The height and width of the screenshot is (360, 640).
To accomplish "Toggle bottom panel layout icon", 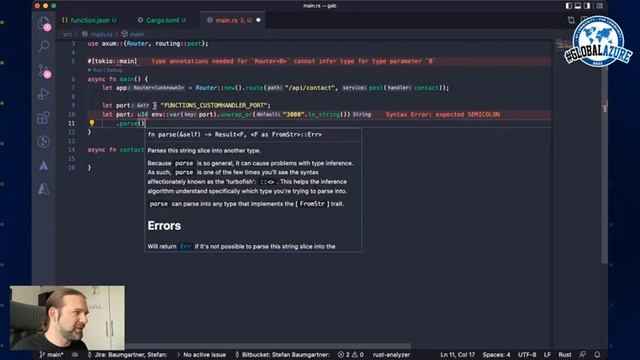I will coord(578,6).
